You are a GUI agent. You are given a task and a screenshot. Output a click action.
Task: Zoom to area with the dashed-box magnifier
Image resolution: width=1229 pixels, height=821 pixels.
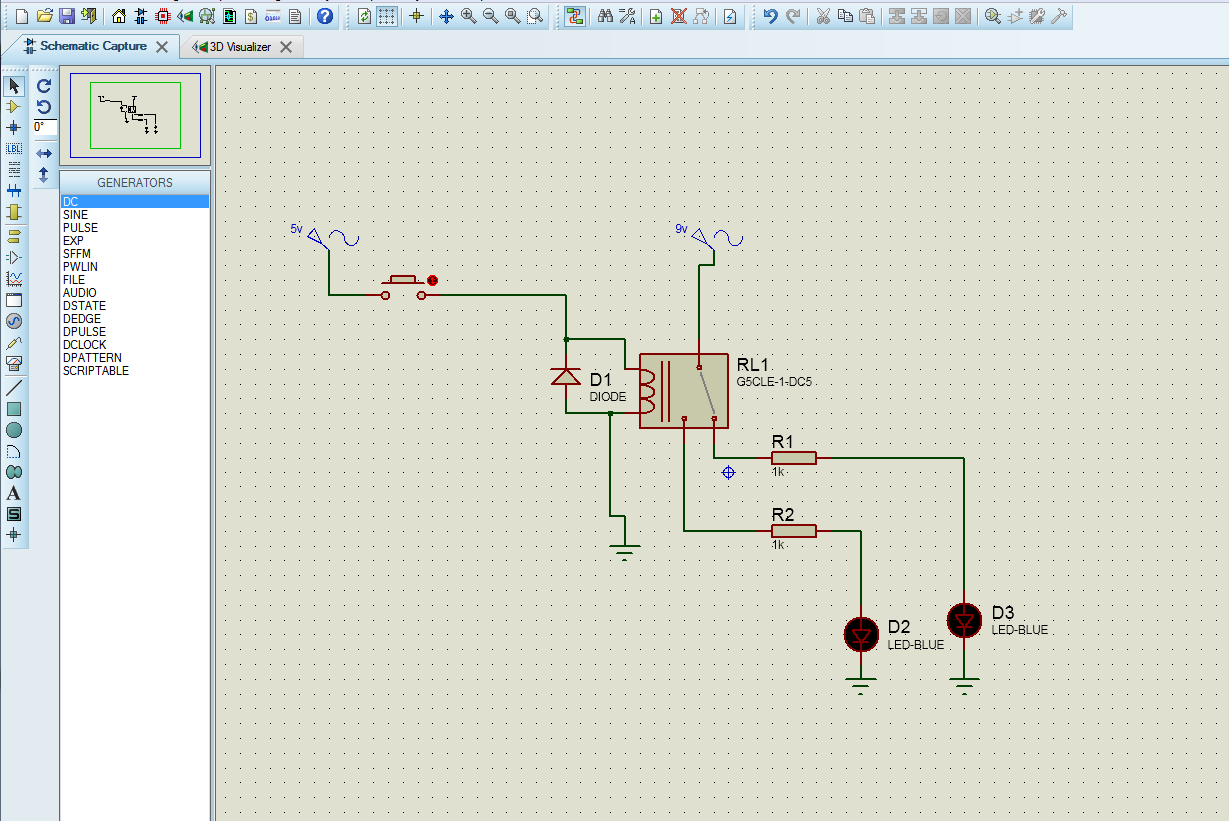(x=535, y=16)
